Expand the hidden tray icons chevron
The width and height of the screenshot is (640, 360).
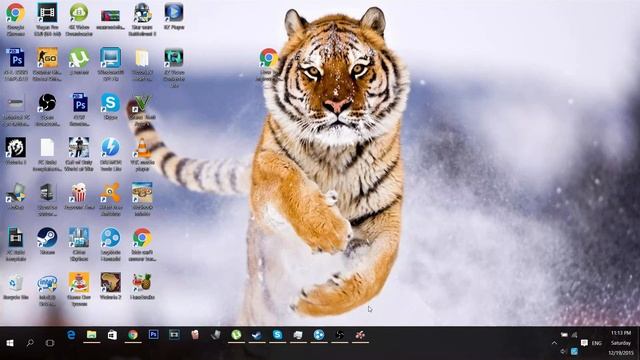click(x=554, y=343)
